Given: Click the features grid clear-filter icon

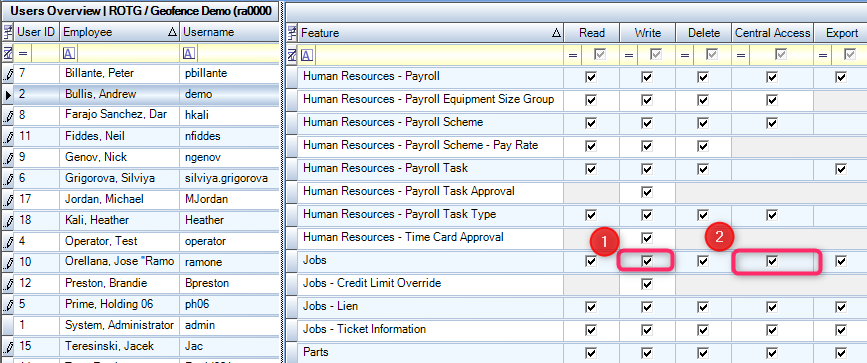Looking at the screenshot, I should pos(293,55).
